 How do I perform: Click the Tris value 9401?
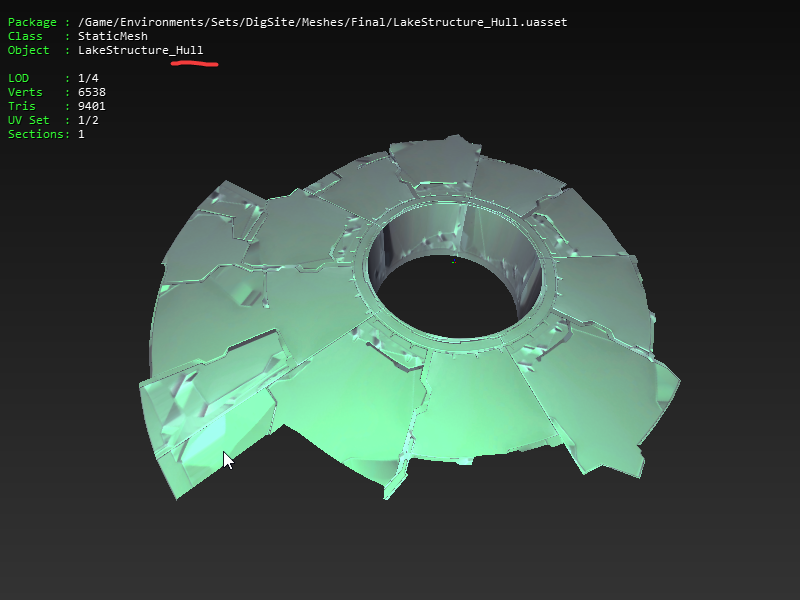click(x=92, y=106)
